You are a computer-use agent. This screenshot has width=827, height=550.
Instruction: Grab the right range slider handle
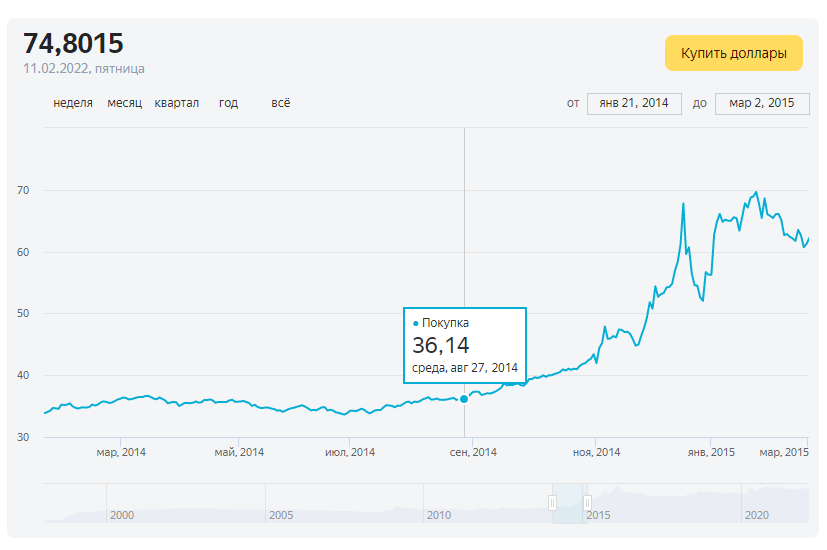coord(587,503)
